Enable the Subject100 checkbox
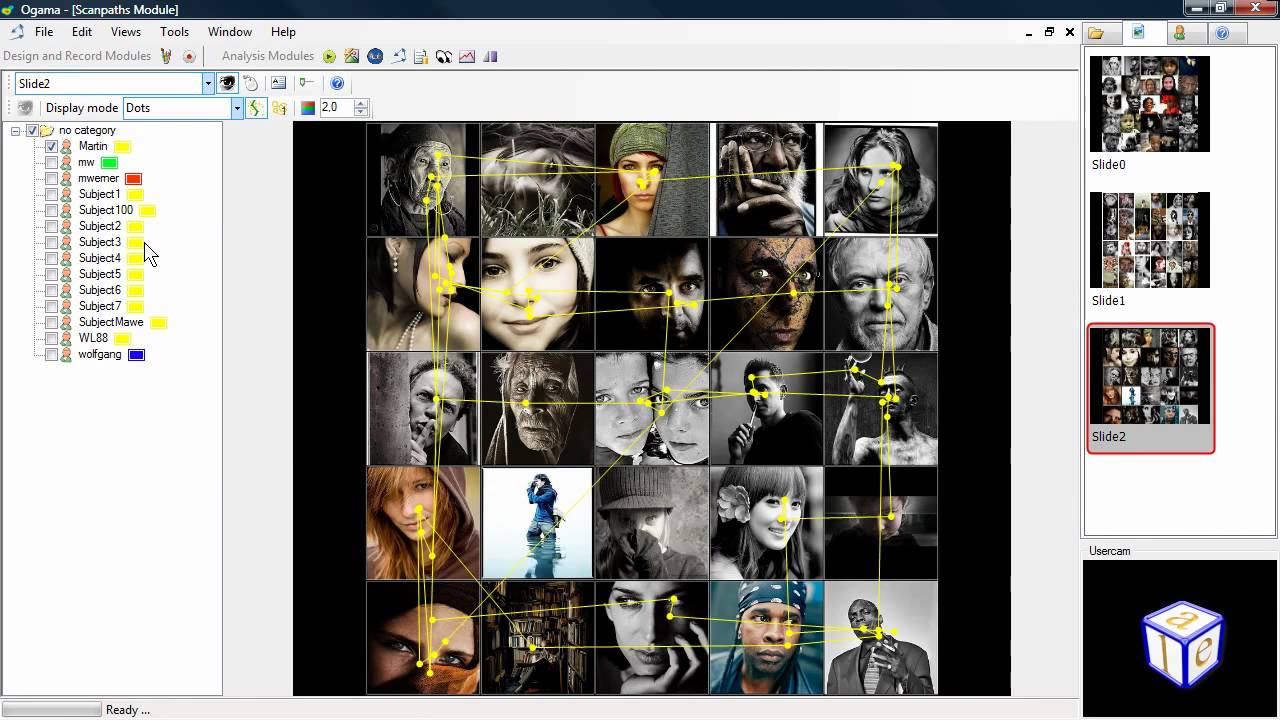Viewport: 1280px width, 720px height. point(51,210)
